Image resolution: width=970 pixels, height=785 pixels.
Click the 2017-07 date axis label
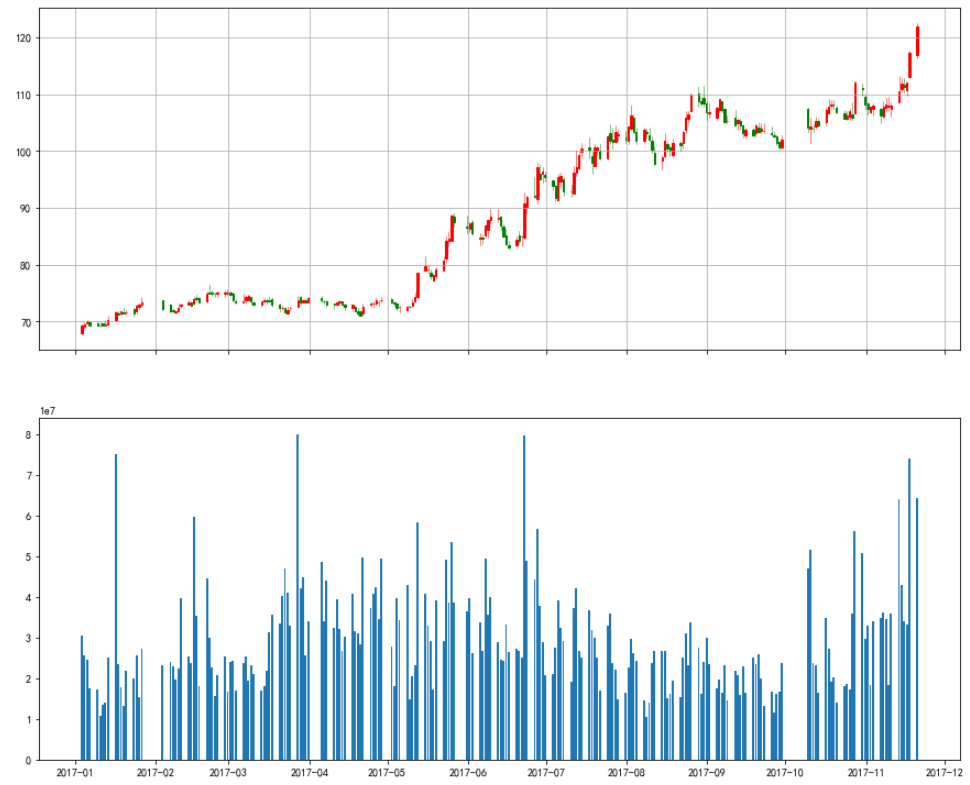click(546, 773)
